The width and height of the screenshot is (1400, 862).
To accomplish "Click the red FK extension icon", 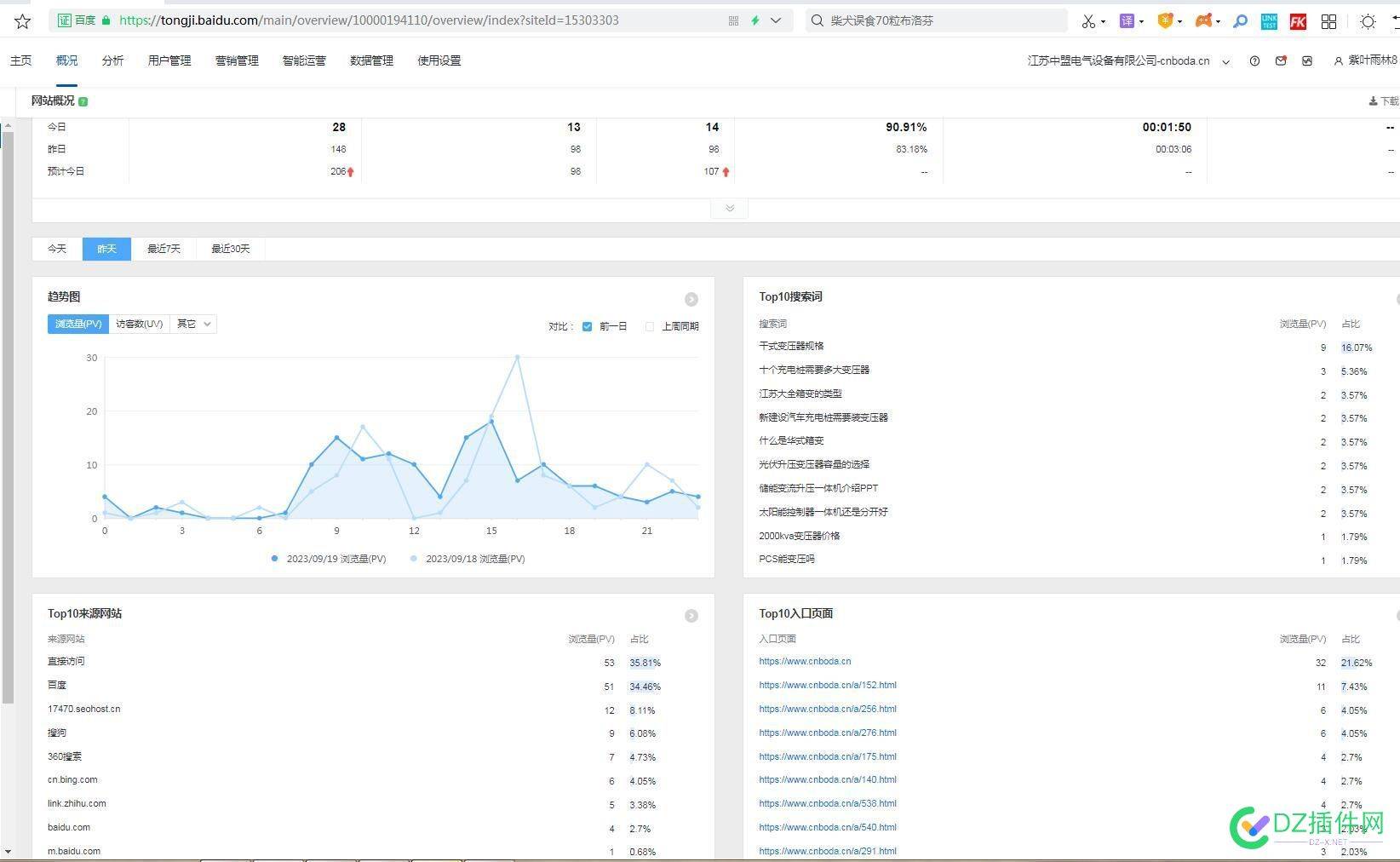I will pyautogui.click(x=1298, y=21).
